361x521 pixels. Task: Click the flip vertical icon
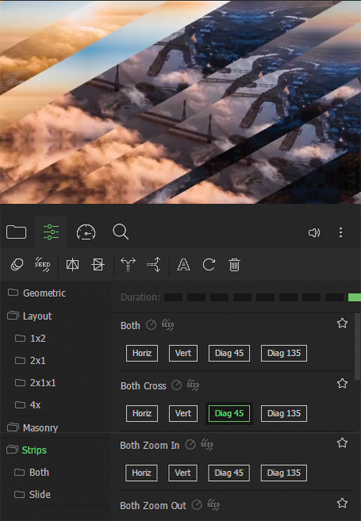tap(98, 265)
